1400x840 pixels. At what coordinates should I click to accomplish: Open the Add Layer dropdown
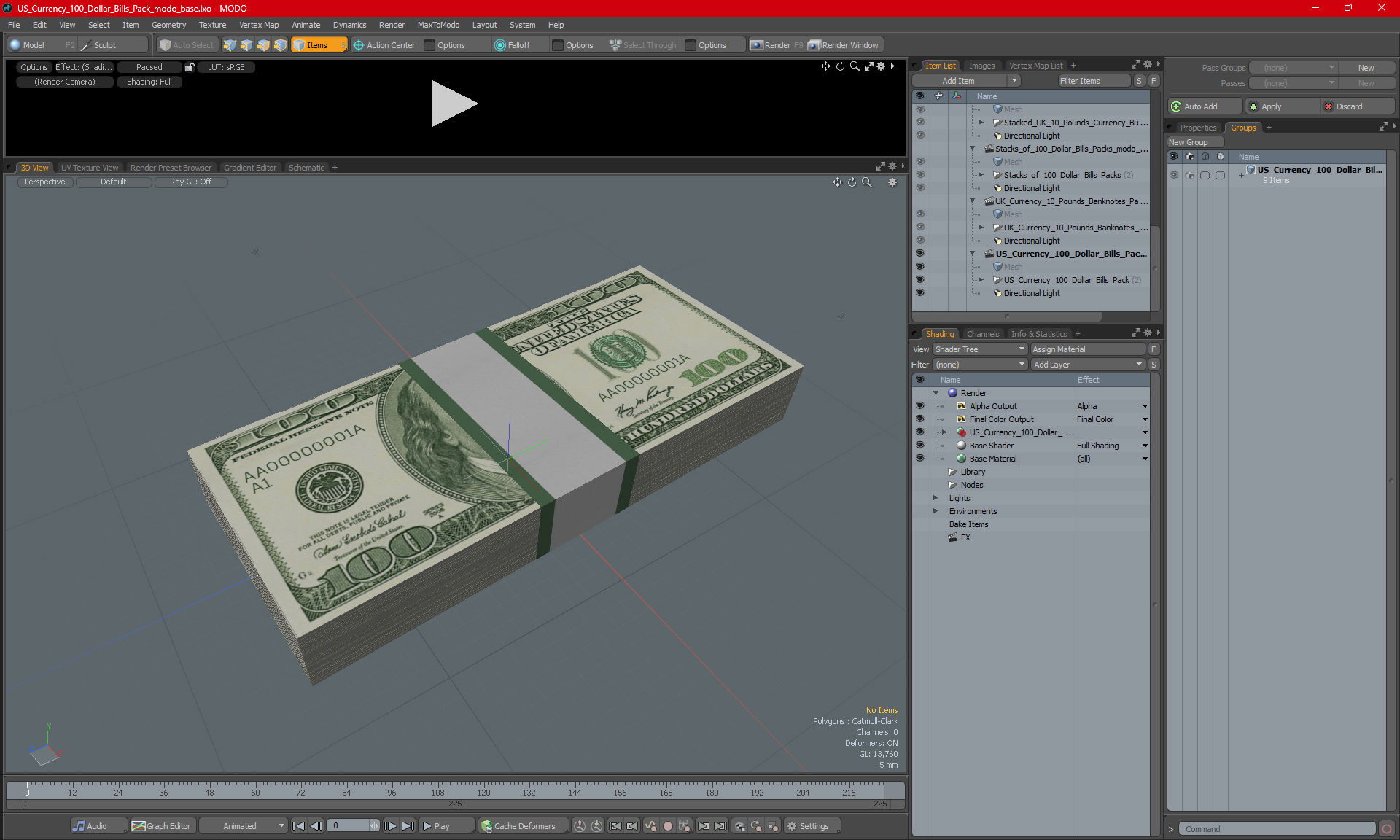(x=1088, y=365)
